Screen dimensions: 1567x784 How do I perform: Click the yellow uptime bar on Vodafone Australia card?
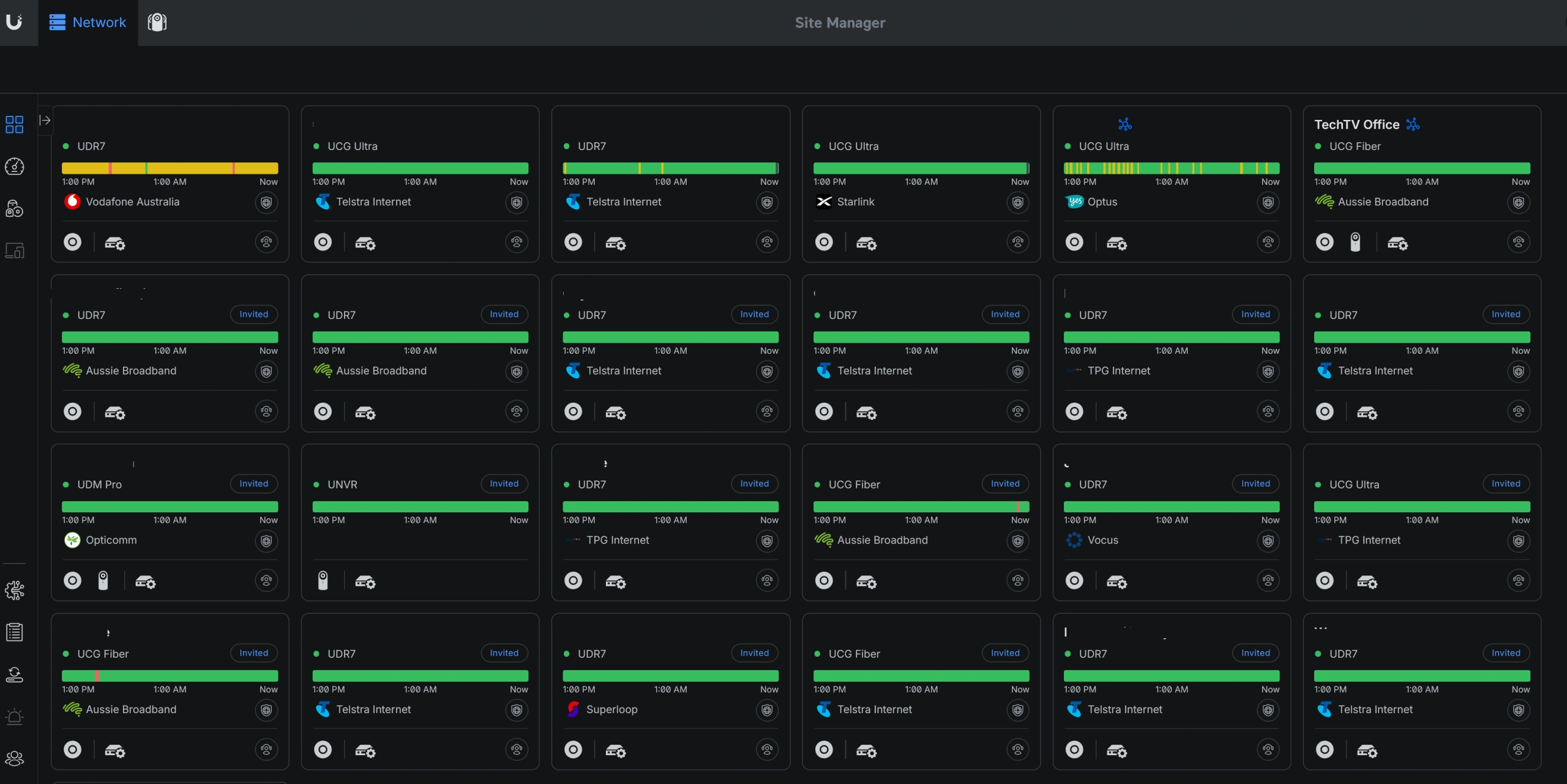tap(170, 168)
